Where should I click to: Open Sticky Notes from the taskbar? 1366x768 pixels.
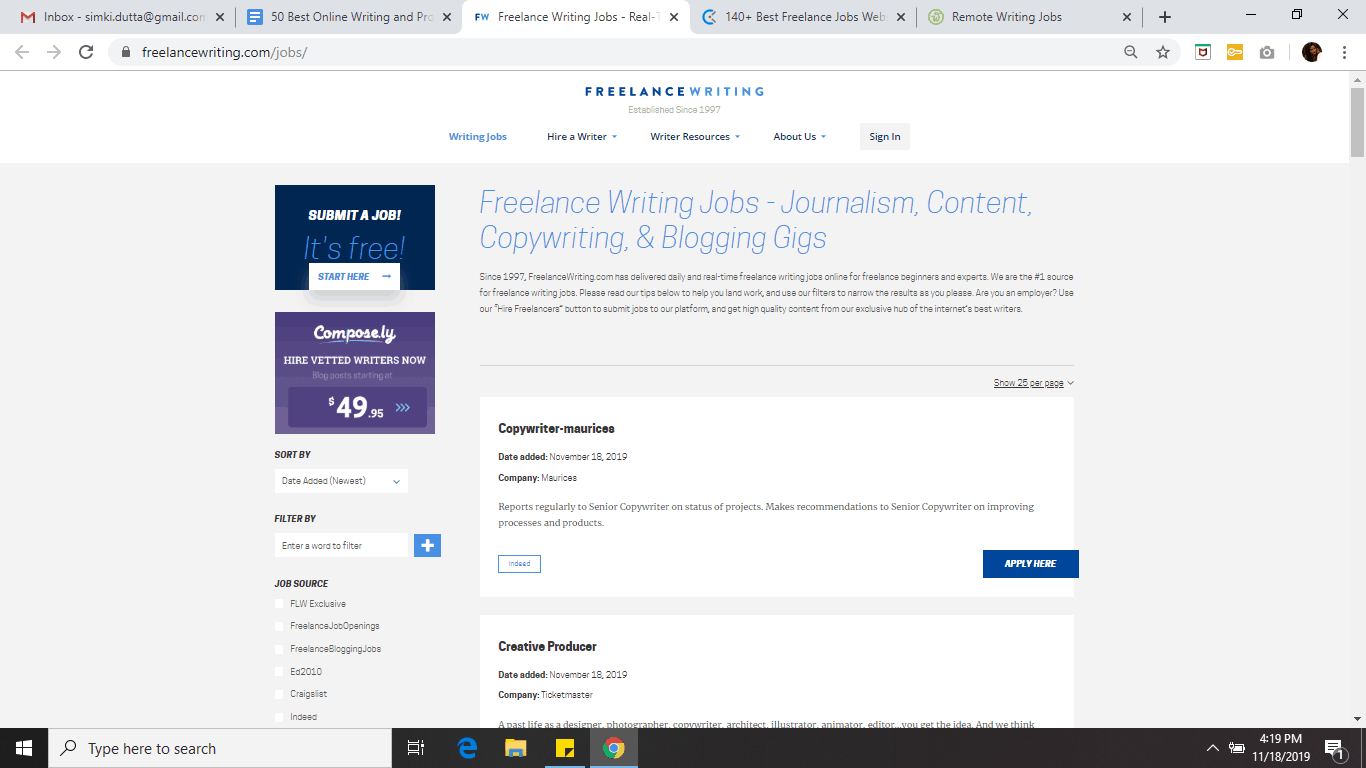pos(564,748)
